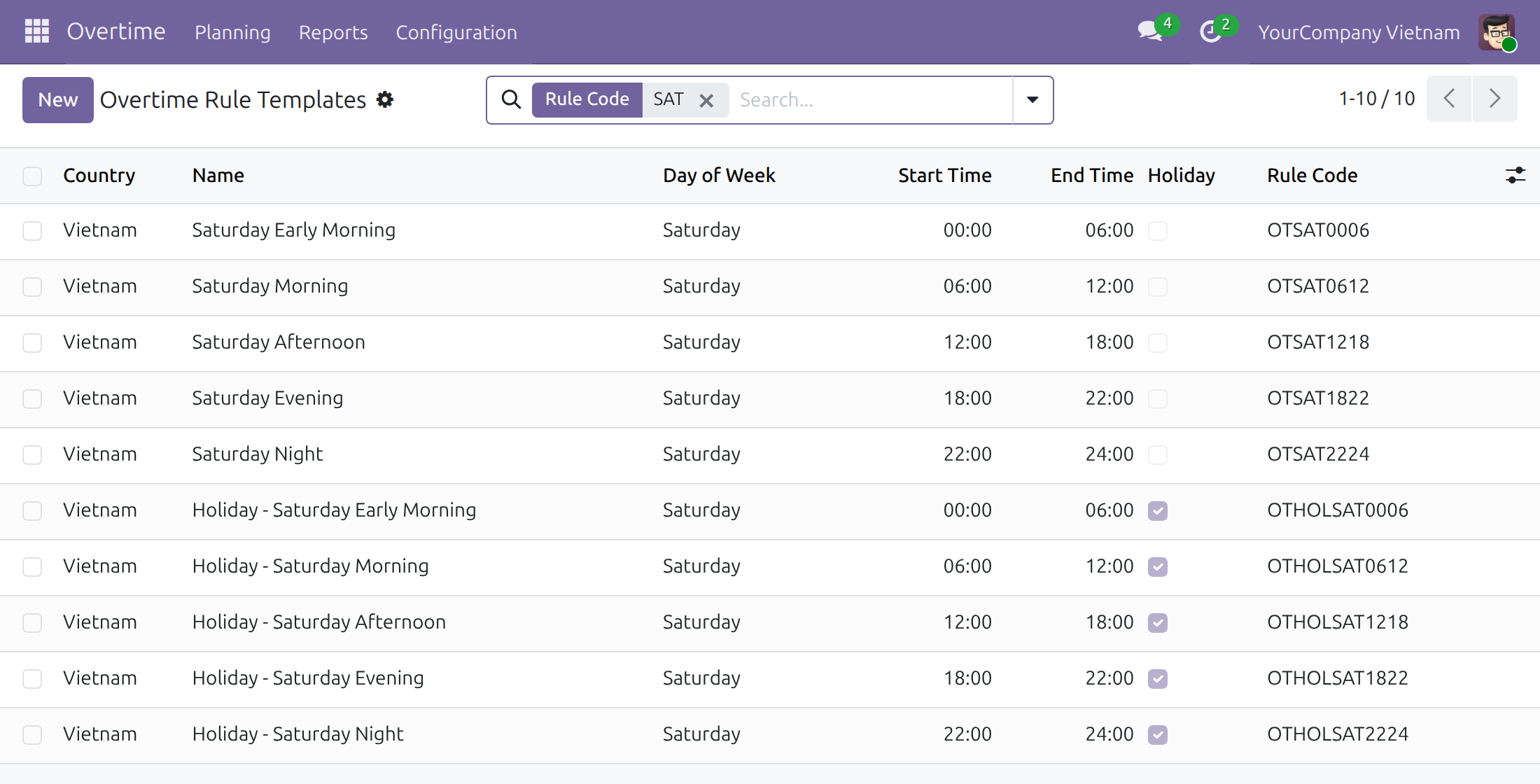
Task: Click rule code OTHOLSAT1218
Action: pos(1338,622)
